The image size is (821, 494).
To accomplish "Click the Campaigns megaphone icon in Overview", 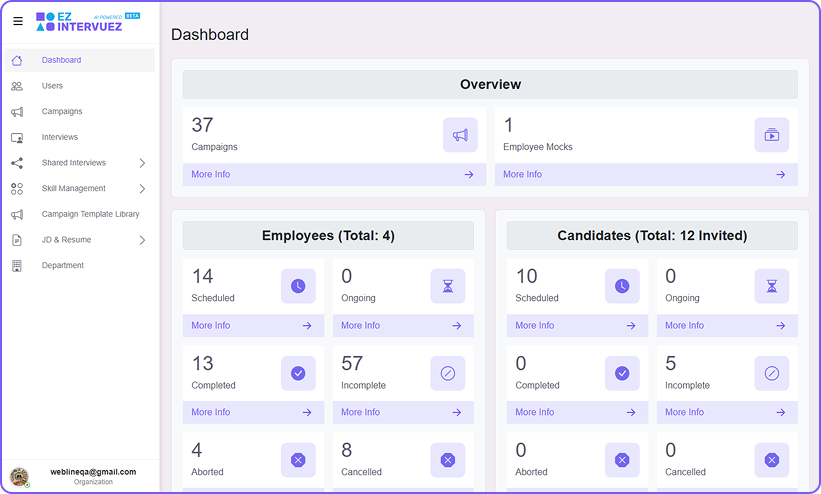I will [x=460, y=135].
